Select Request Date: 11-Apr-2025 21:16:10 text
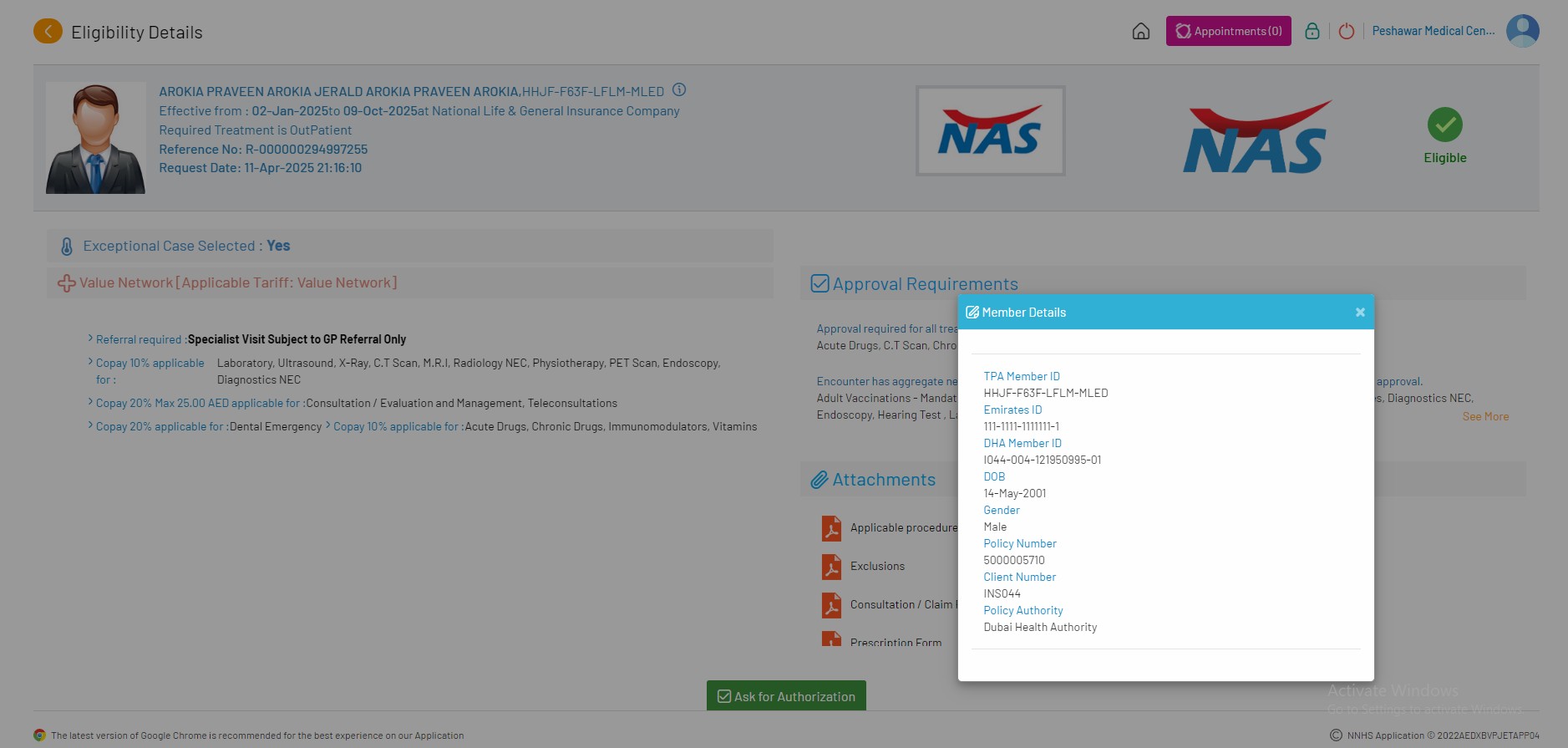 click(x=261, y=168)
